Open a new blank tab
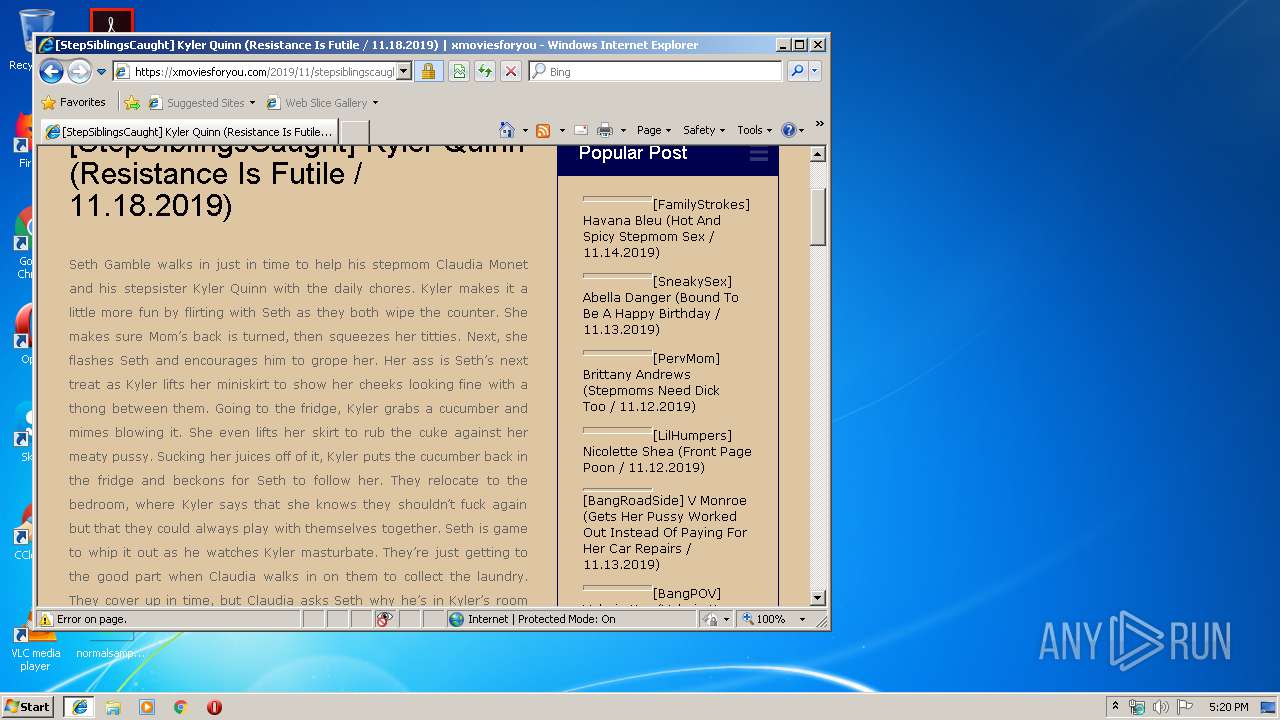1280x720 pixels. 355,132
